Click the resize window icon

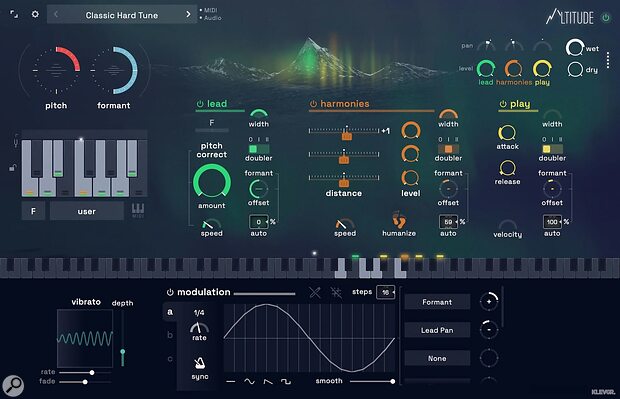(14, 15)
